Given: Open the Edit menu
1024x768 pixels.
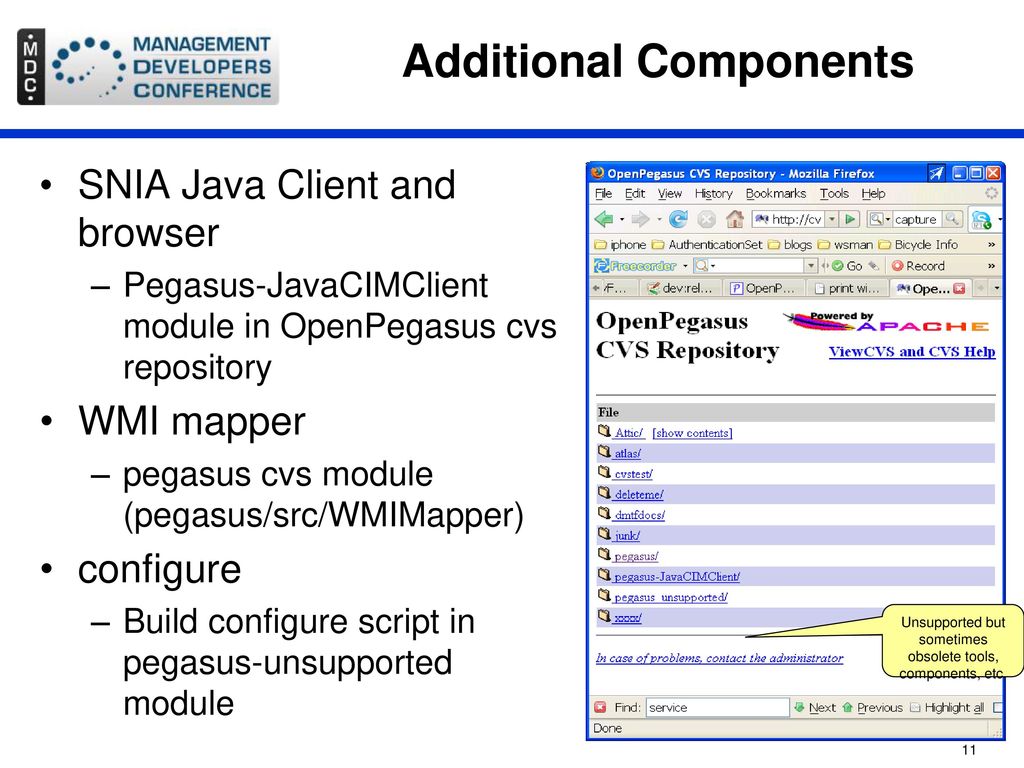Looking at the screenshot, I should tap(635, 193).
